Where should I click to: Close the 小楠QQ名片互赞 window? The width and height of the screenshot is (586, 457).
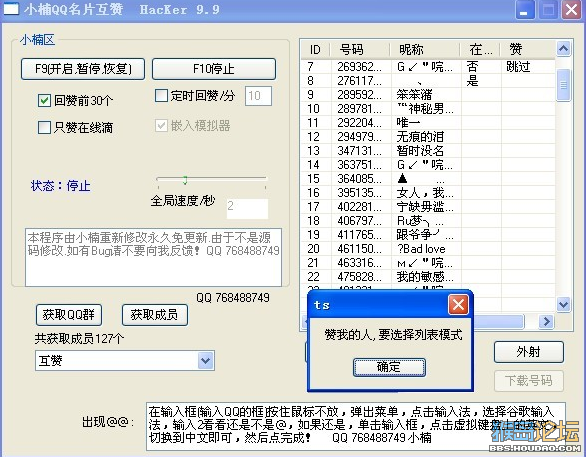[x=572, y=10]
